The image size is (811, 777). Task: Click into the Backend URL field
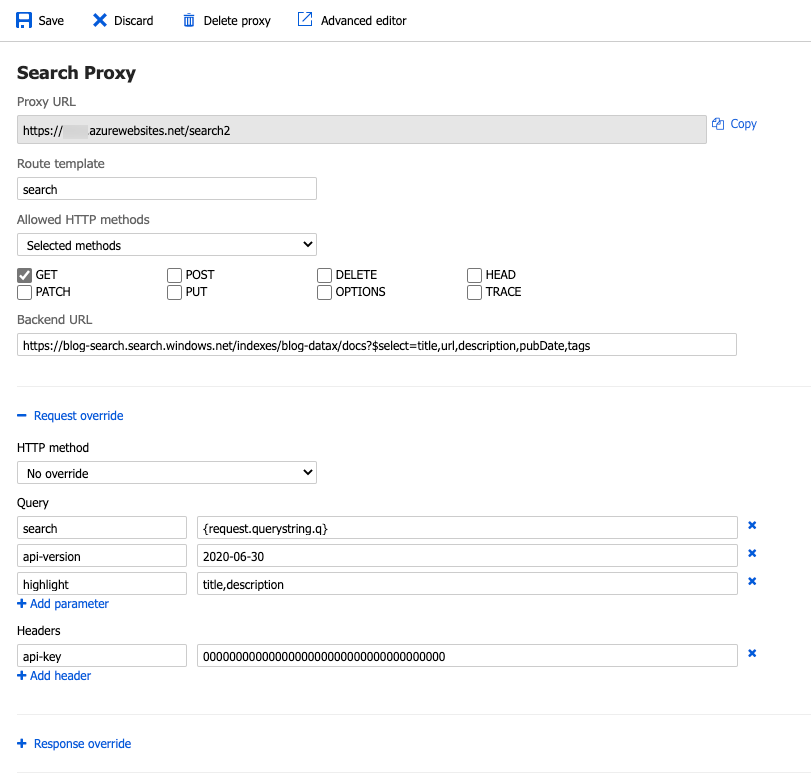coord(376,345)
